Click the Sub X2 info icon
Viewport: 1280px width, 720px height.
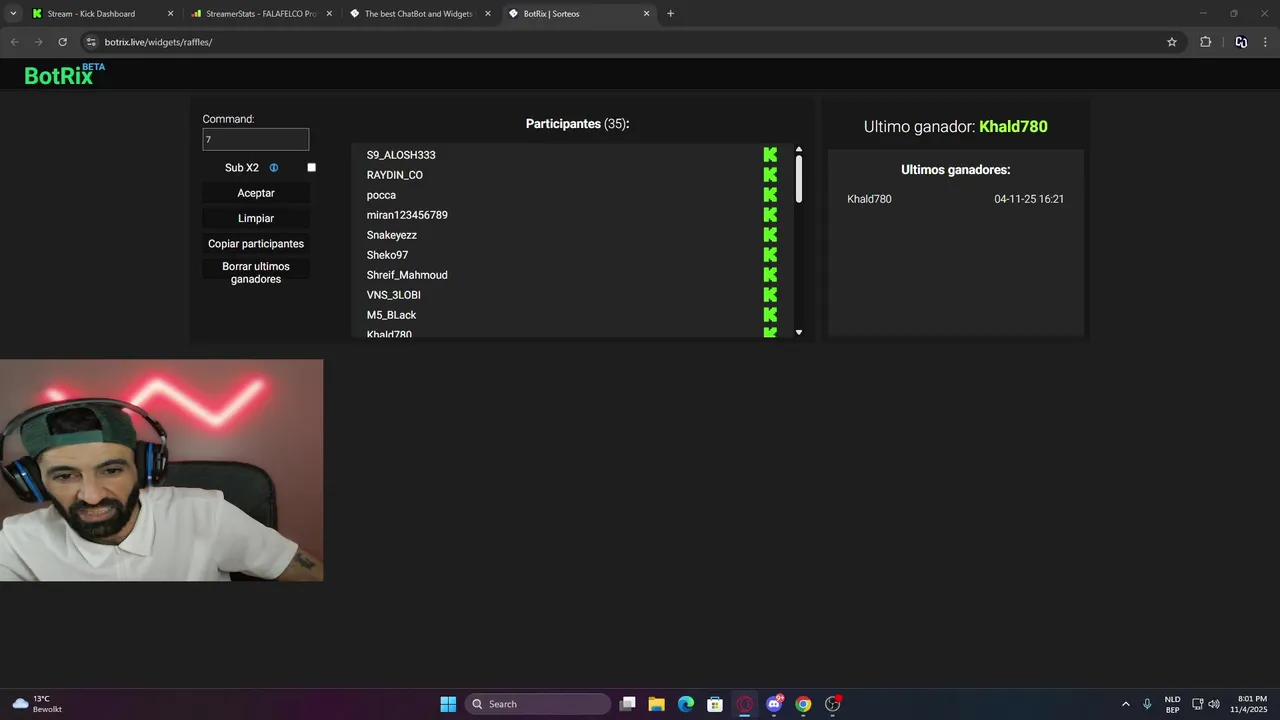(x=274, y=168)
